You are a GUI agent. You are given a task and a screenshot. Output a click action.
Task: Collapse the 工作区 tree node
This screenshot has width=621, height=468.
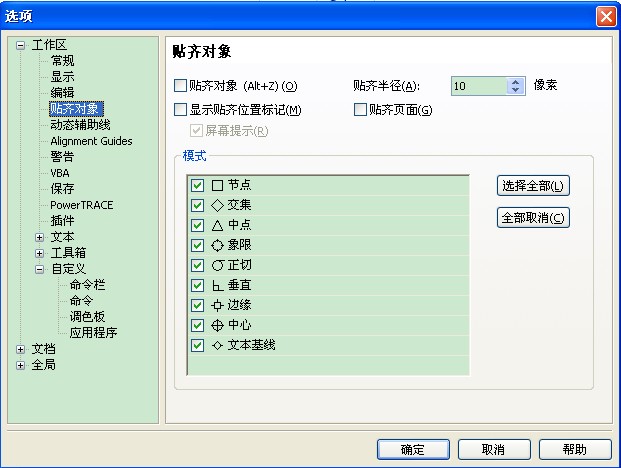(x=21, y=45)
